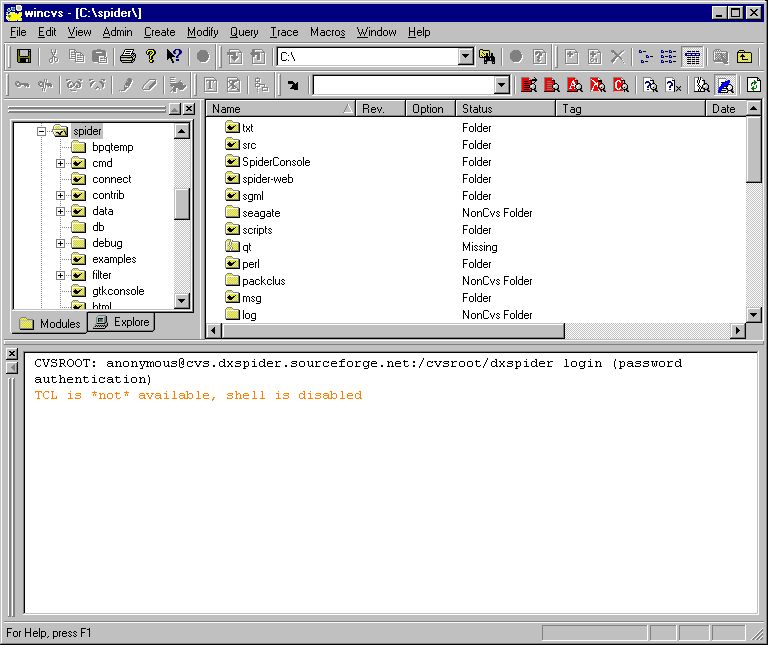Expand the cmd folder tree node
768x645 pixels.
point(61,163)
